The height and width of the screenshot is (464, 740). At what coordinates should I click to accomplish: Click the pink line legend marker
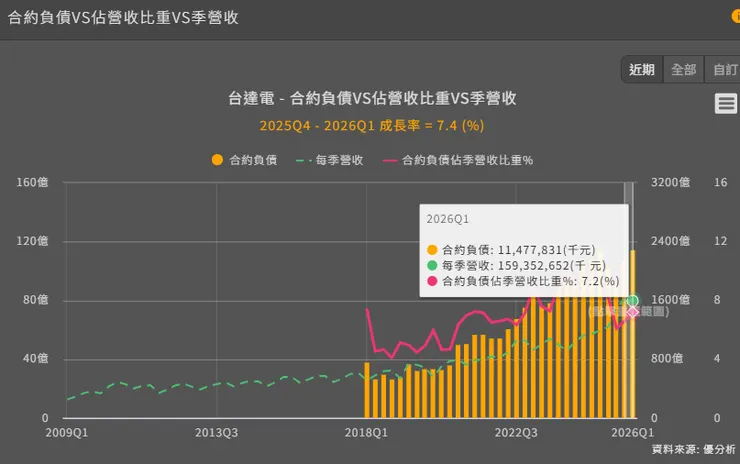(390, 160)
